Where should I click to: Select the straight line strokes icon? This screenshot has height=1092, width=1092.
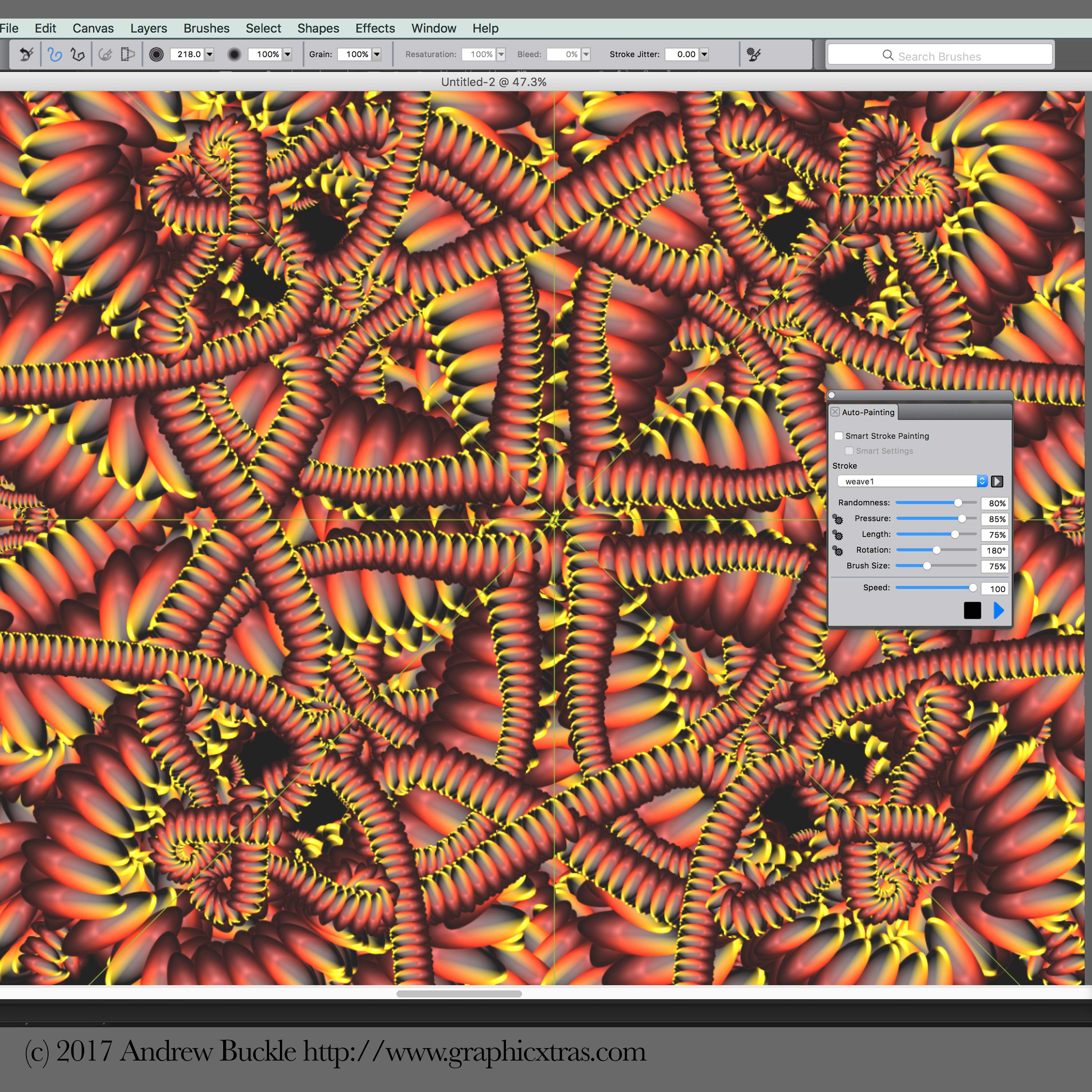pos(78,54)
